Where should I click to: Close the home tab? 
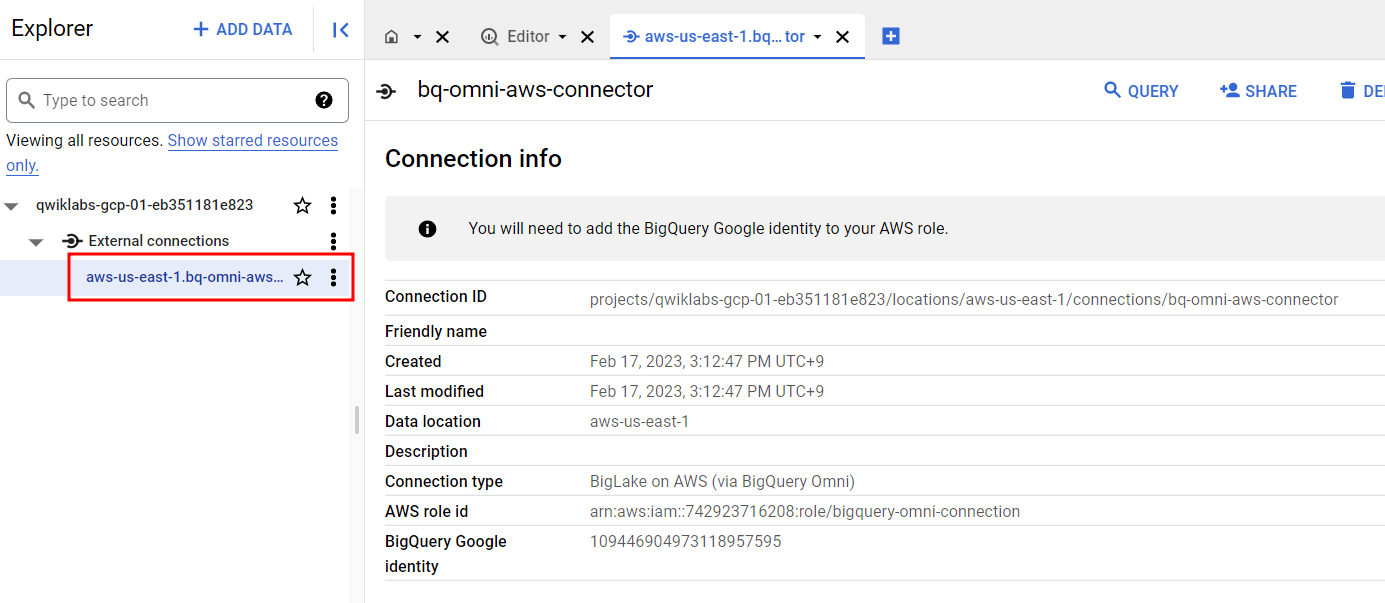click(443, 37)
